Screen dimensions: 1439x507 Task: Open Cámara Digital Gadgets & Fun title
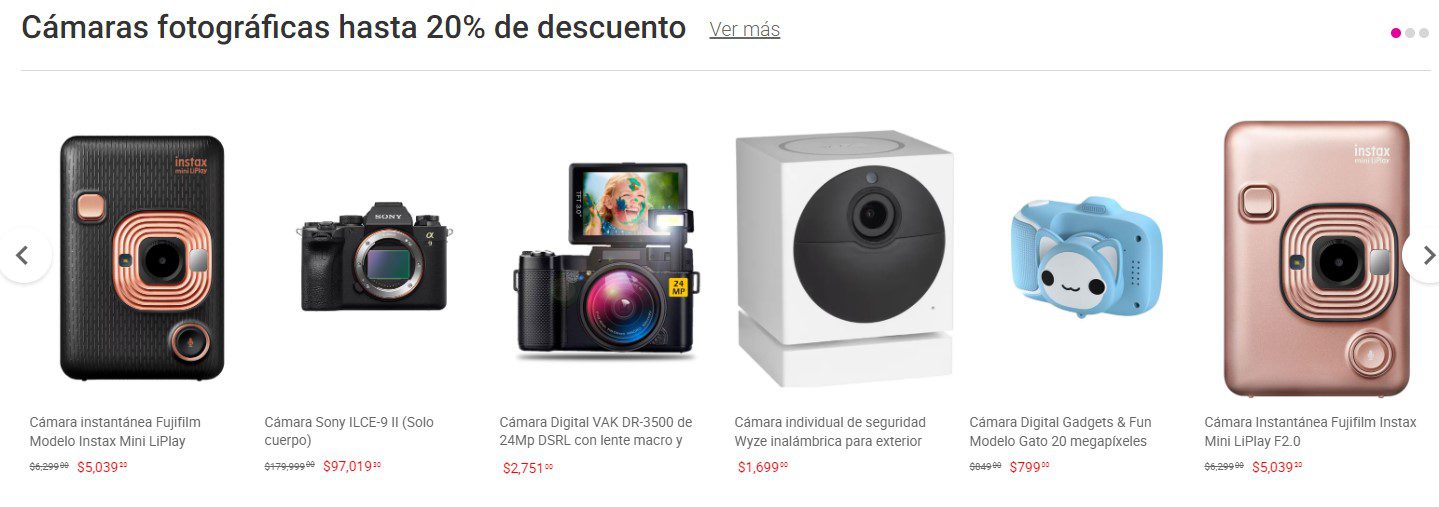coord(1060,432)
